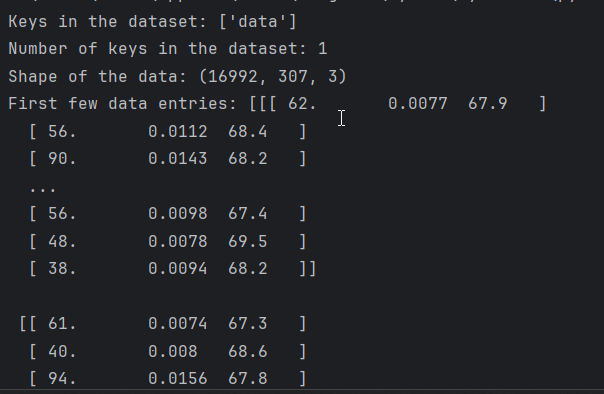604x394 pixels.
Task: Click 68.2 in the 0.0143 row
Action: 248,159
